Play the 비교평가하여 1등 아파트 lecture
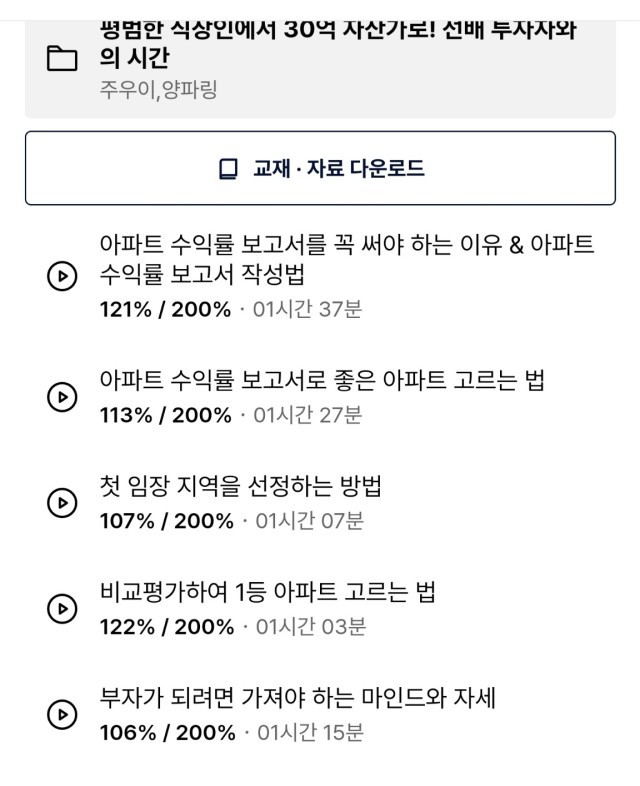The image size is (640, 786). coord(62,609)
